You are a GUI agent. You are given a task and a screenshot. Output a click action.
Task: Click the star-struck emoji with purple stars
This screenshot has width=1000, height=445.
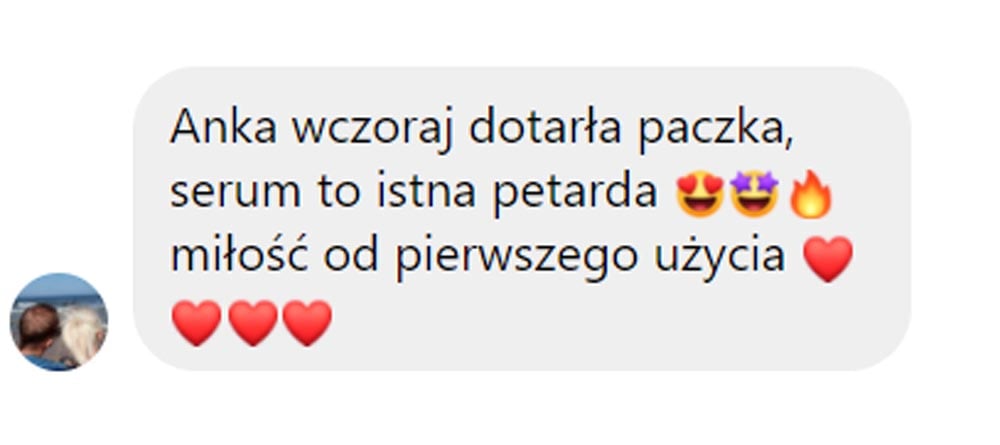click(755, 194)
